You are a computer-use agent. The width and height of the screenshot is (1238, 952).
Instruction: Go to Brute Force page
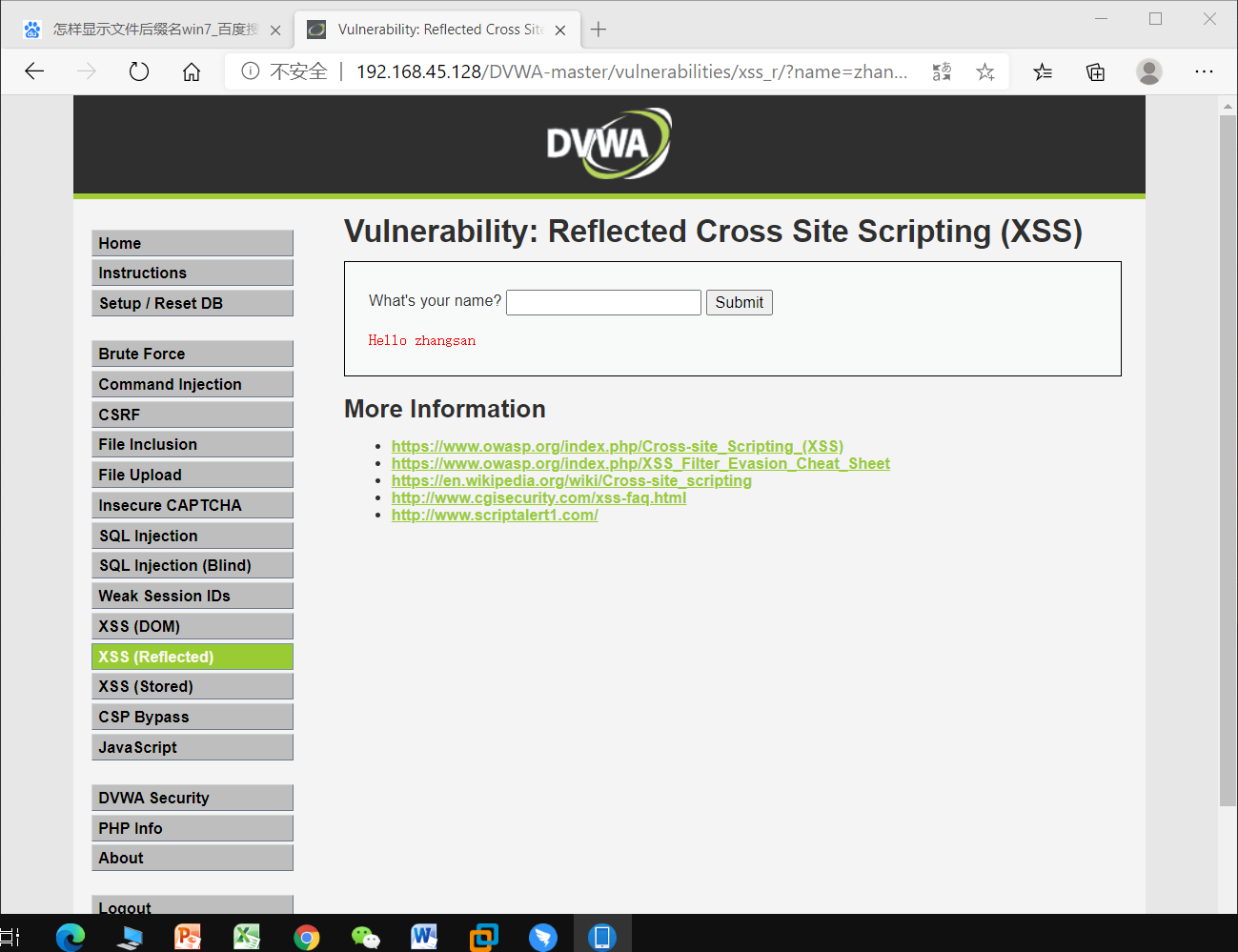pos(193,354)
